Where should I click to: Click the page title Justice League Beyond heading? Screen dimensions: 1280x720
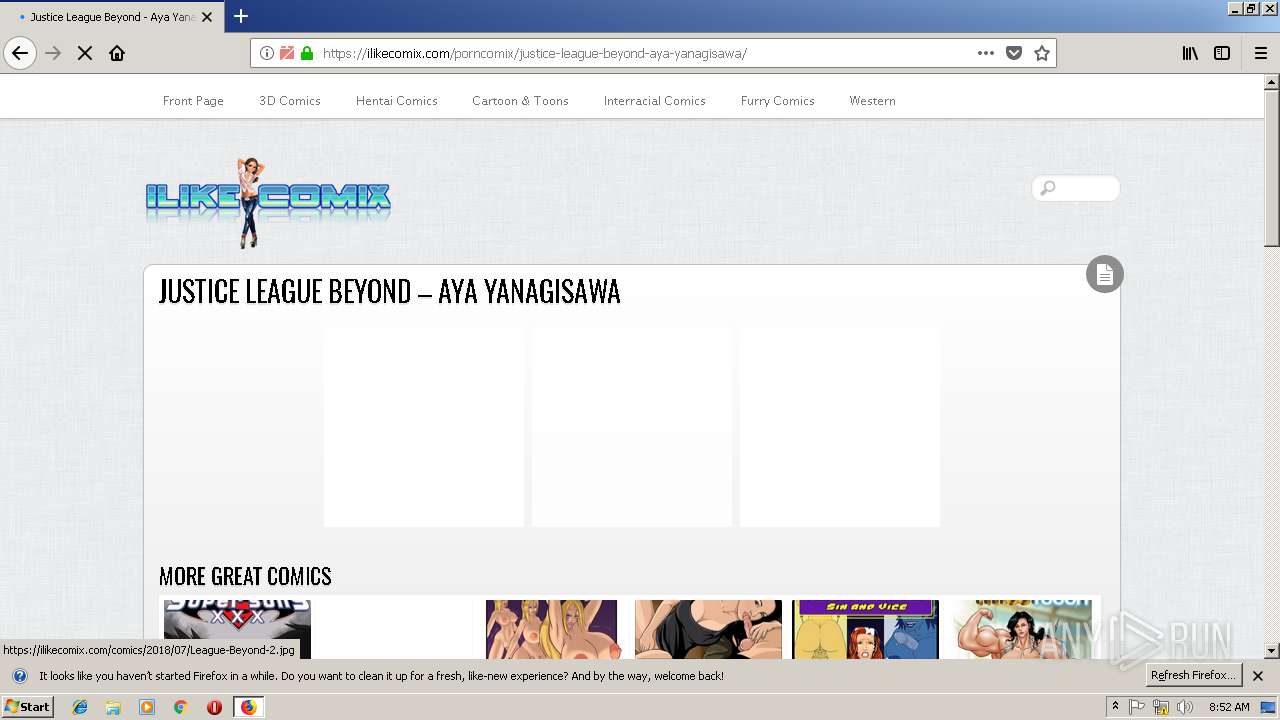coord(389,291)
